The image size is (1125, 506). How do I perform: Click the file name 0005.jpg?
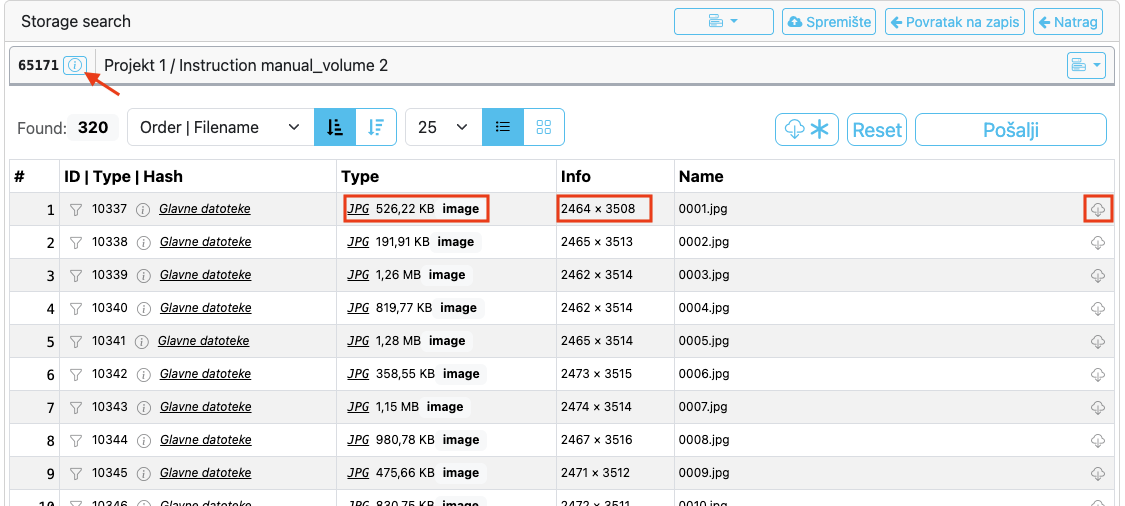pos(704,341)
